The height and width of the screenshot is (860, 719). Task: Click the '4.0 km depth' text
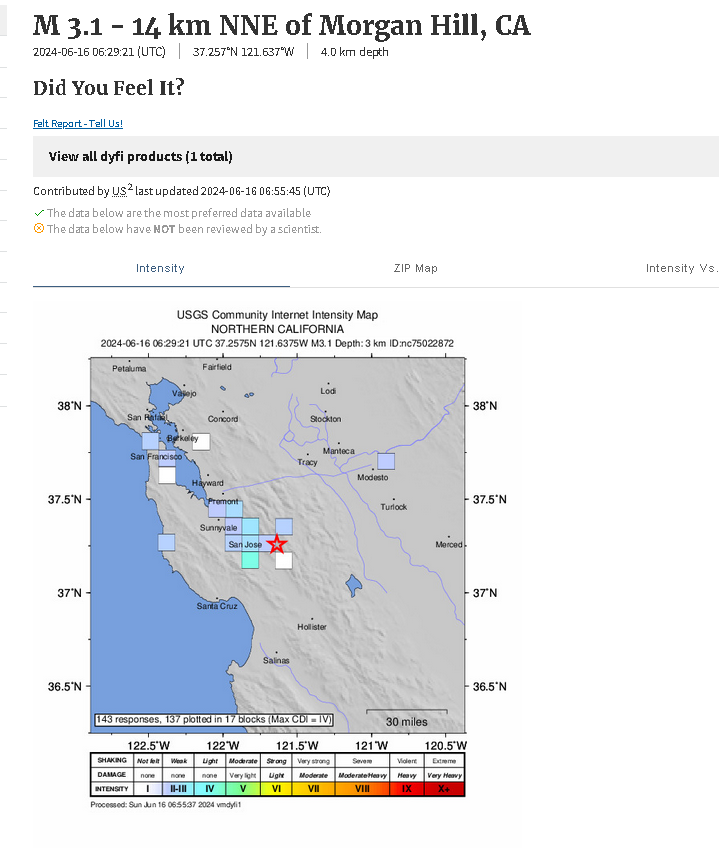click(354, 52)
